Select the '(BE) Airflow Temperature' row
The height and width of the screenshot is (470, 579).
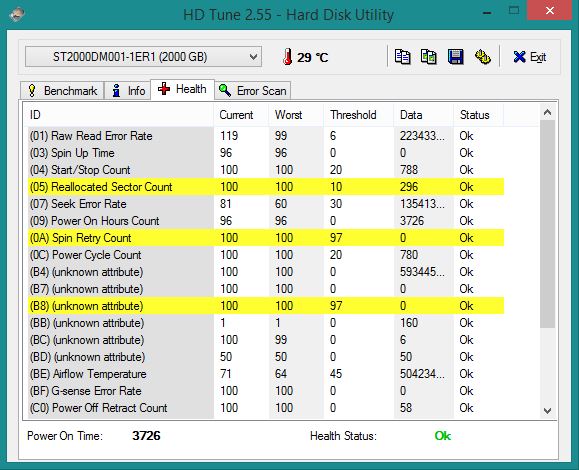[265, 374]
